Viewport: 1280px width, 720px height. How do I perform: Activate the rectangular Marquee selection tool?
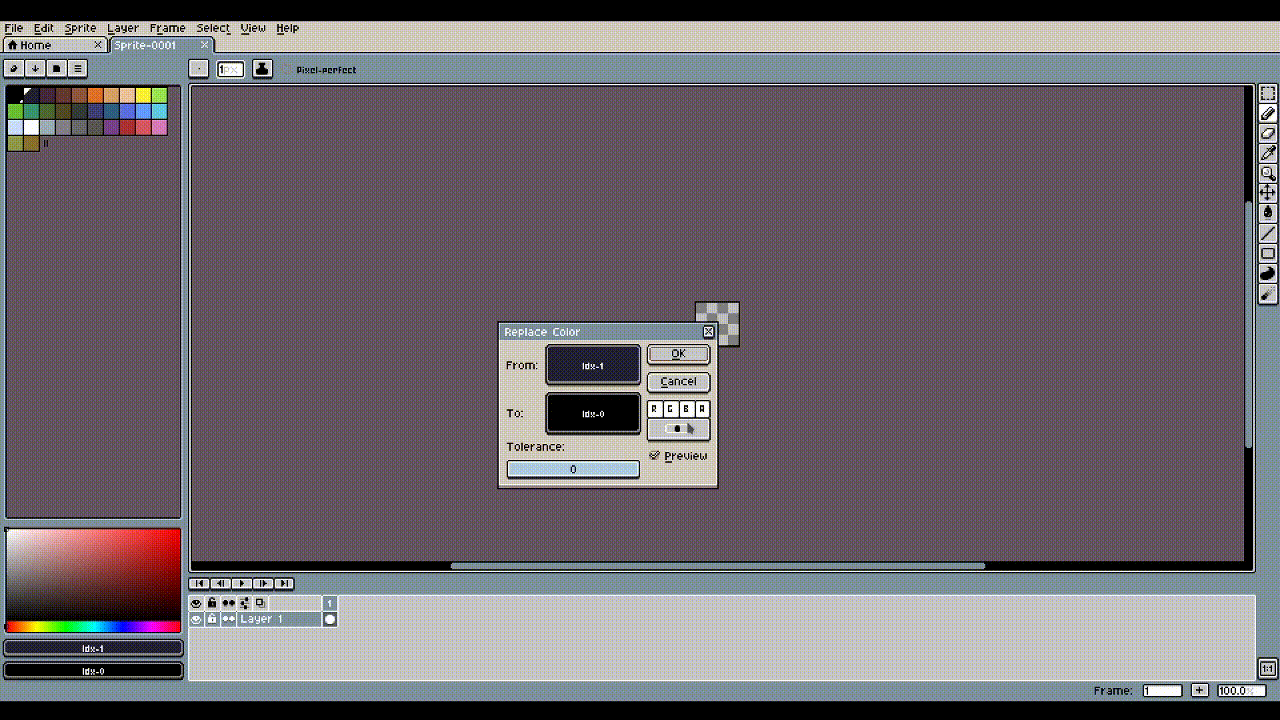pyautogui.click(x=1268, y=91)
